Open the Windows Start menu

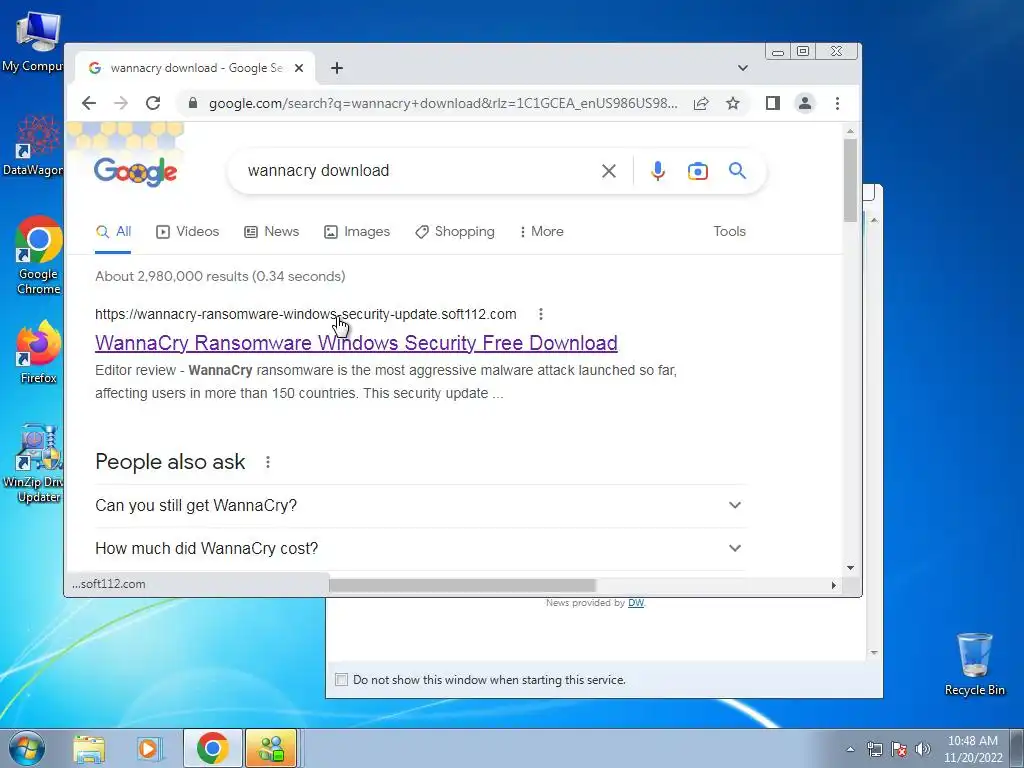(27, 748)
